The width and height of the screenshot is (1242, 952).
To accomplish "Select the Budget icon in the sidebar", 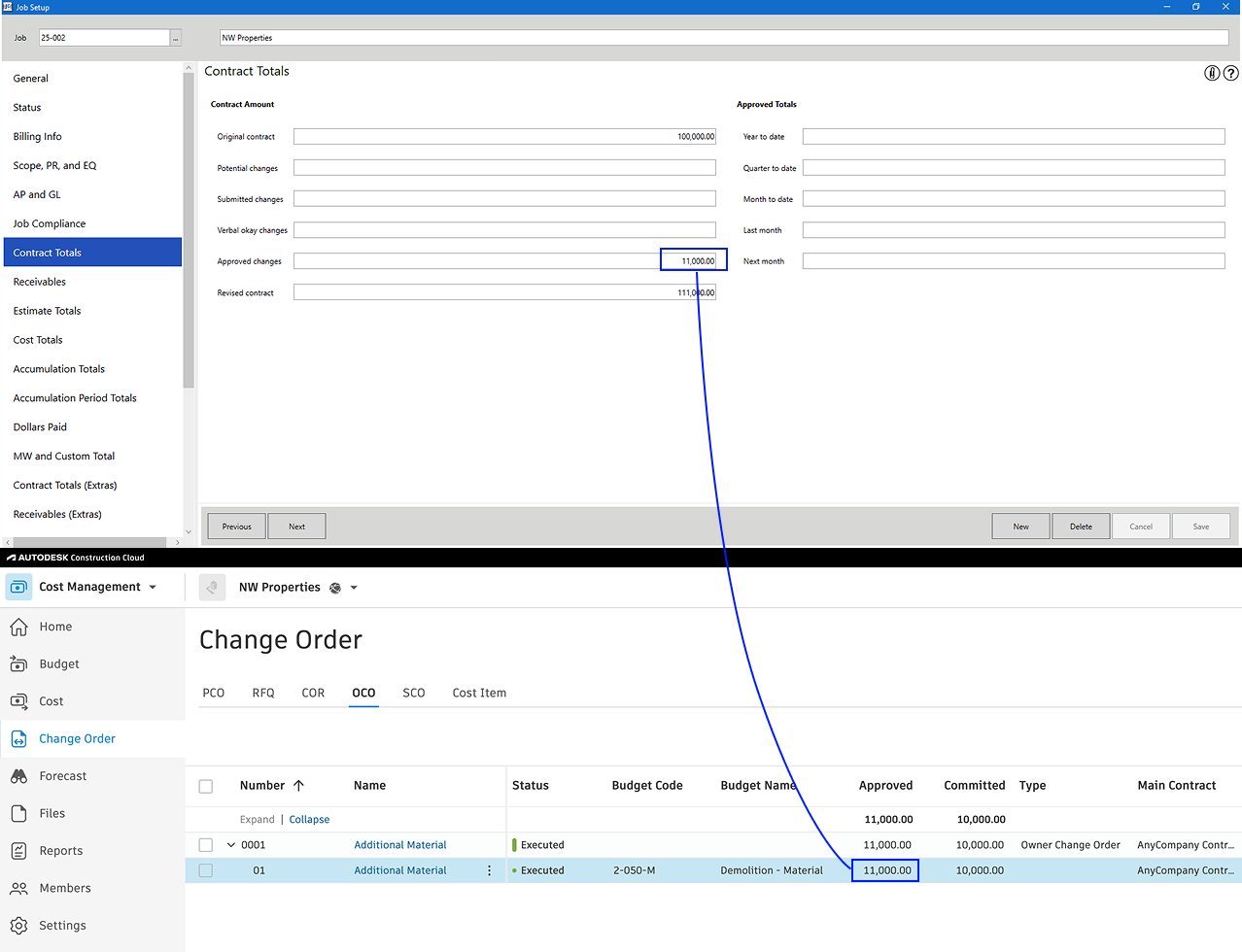I will [x=19, y=663].
